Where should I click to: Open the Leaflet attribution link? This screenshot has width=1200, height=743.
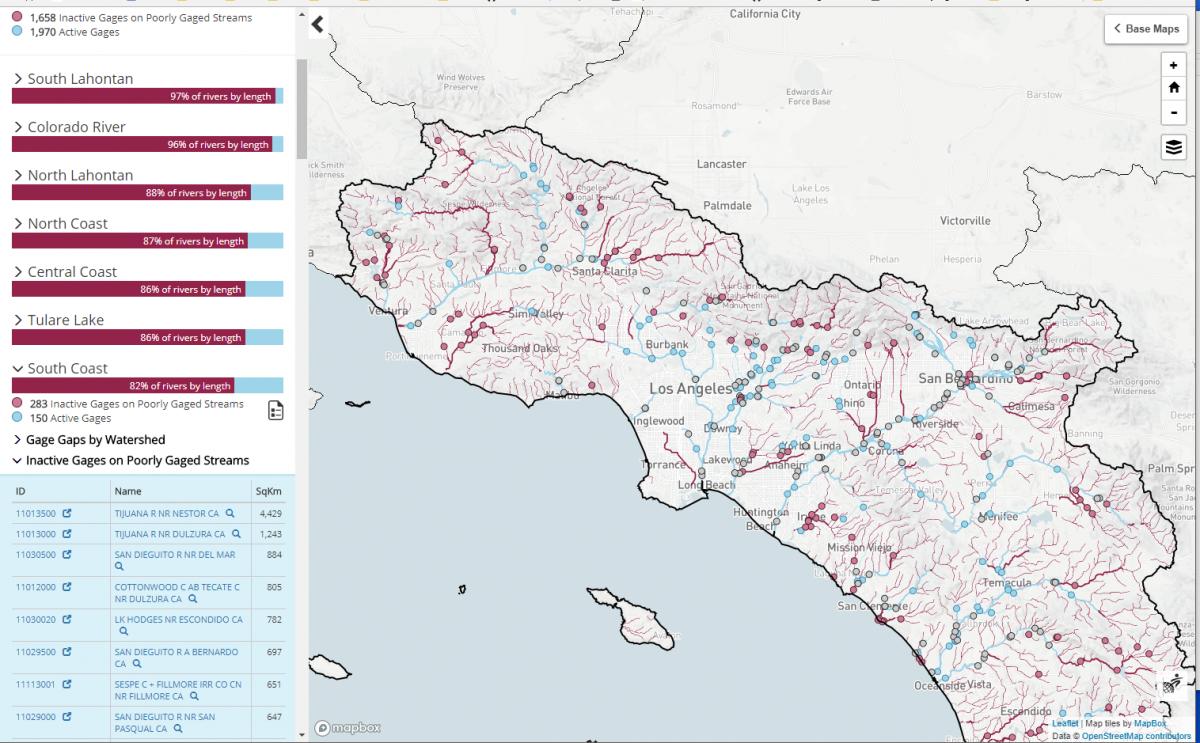(1065, 723)
